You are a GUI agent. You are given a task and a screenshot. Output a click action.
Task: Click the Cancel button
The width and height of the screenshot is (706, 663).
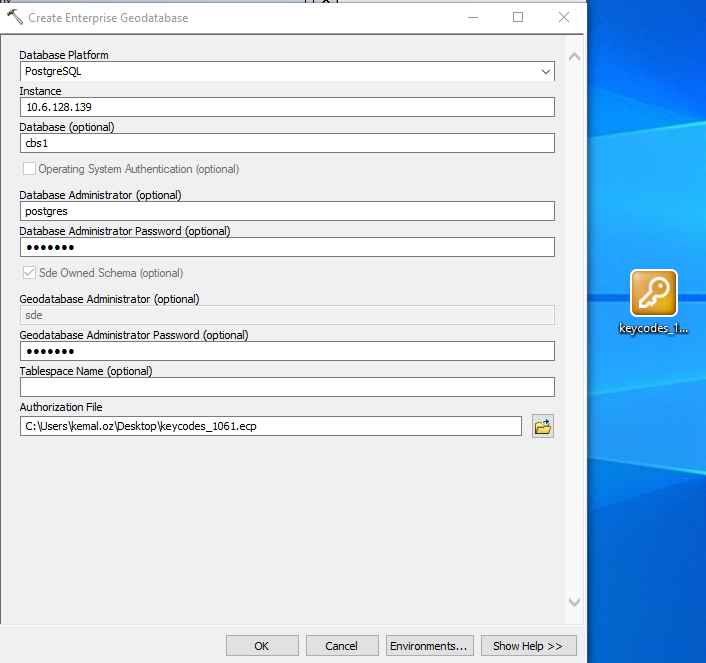coord(342,646)
